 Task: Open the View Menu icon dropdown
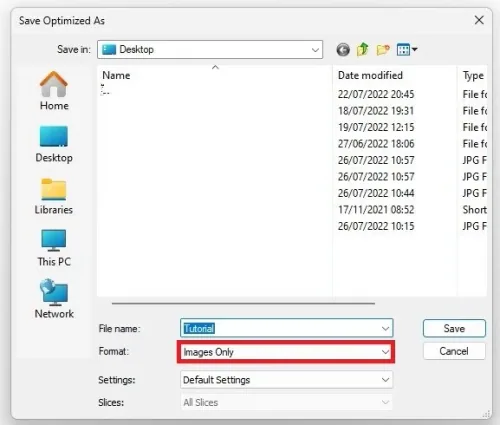click(x=407, y=50)
